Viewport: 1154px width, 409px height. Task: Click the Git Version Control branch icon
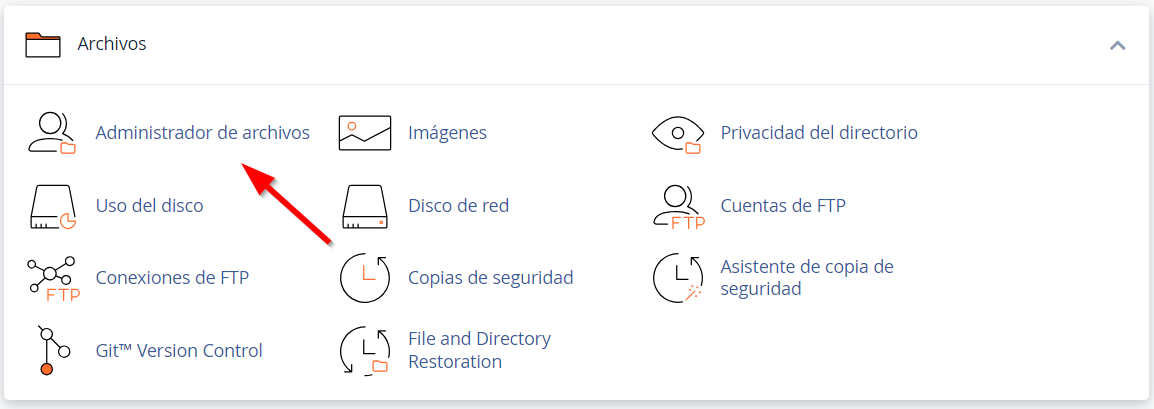tap(52, 351)
